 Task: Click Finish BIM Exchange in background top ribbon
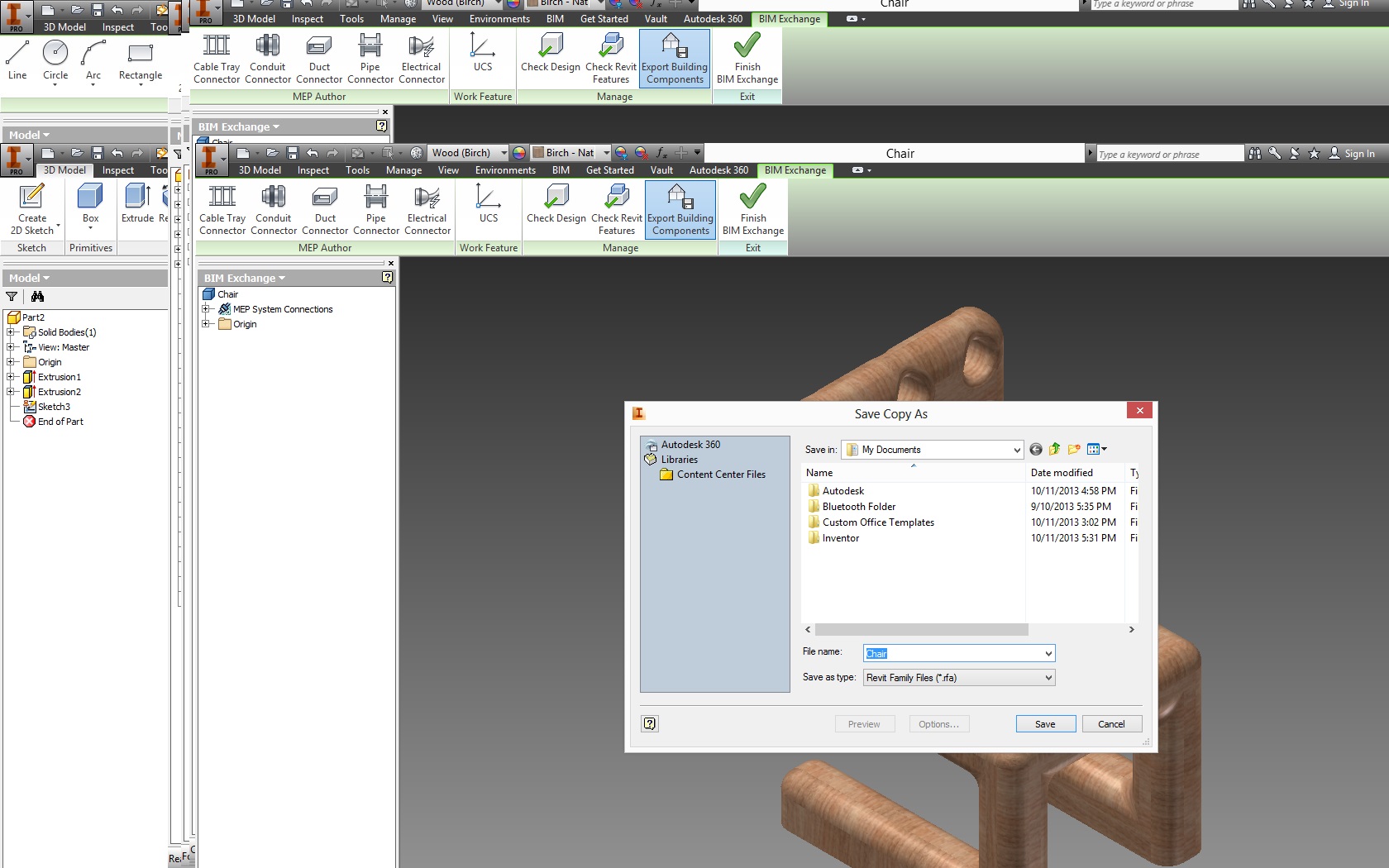747,58
